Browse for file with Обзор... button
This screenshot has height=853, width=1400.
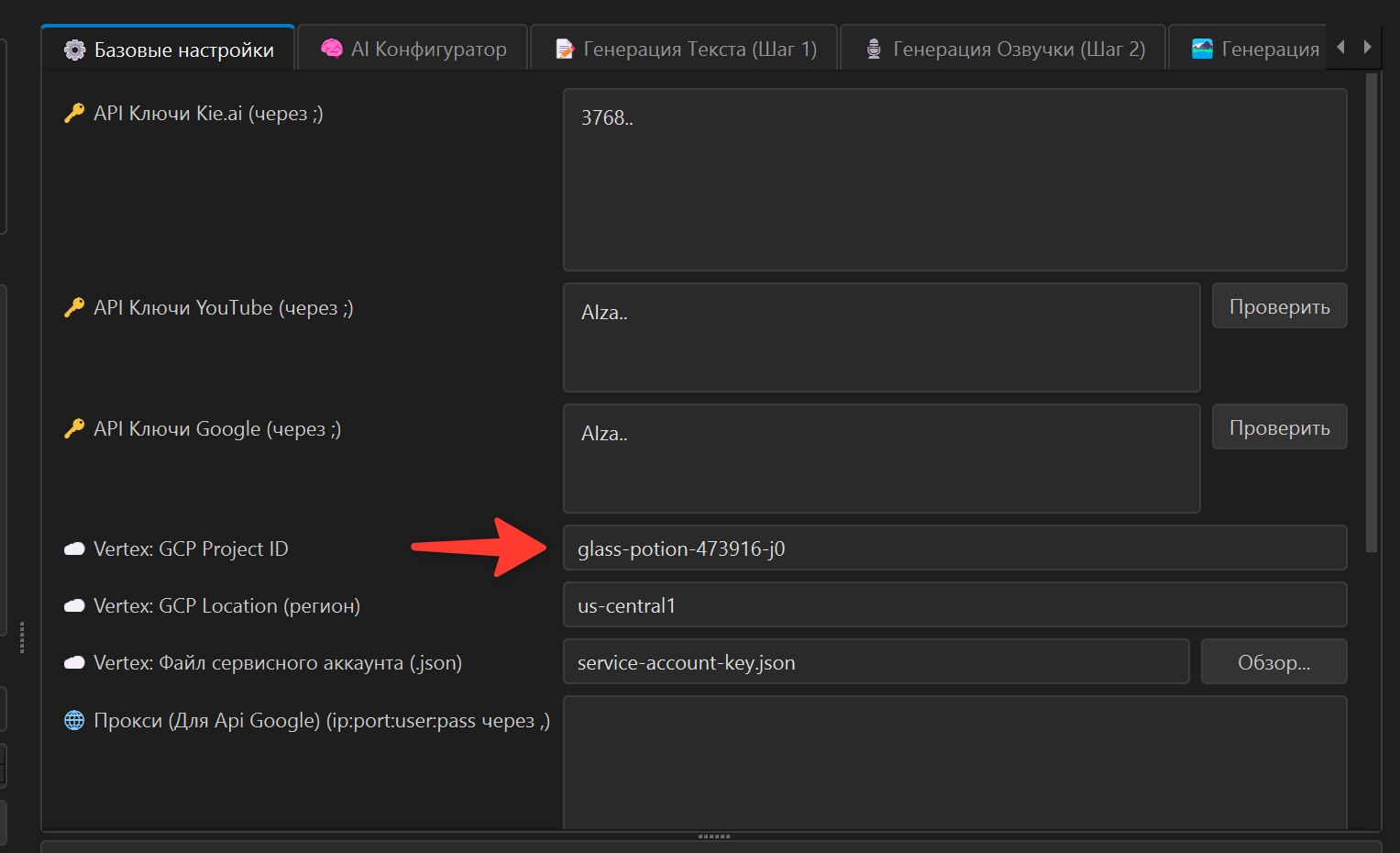tap(1273, 662)
